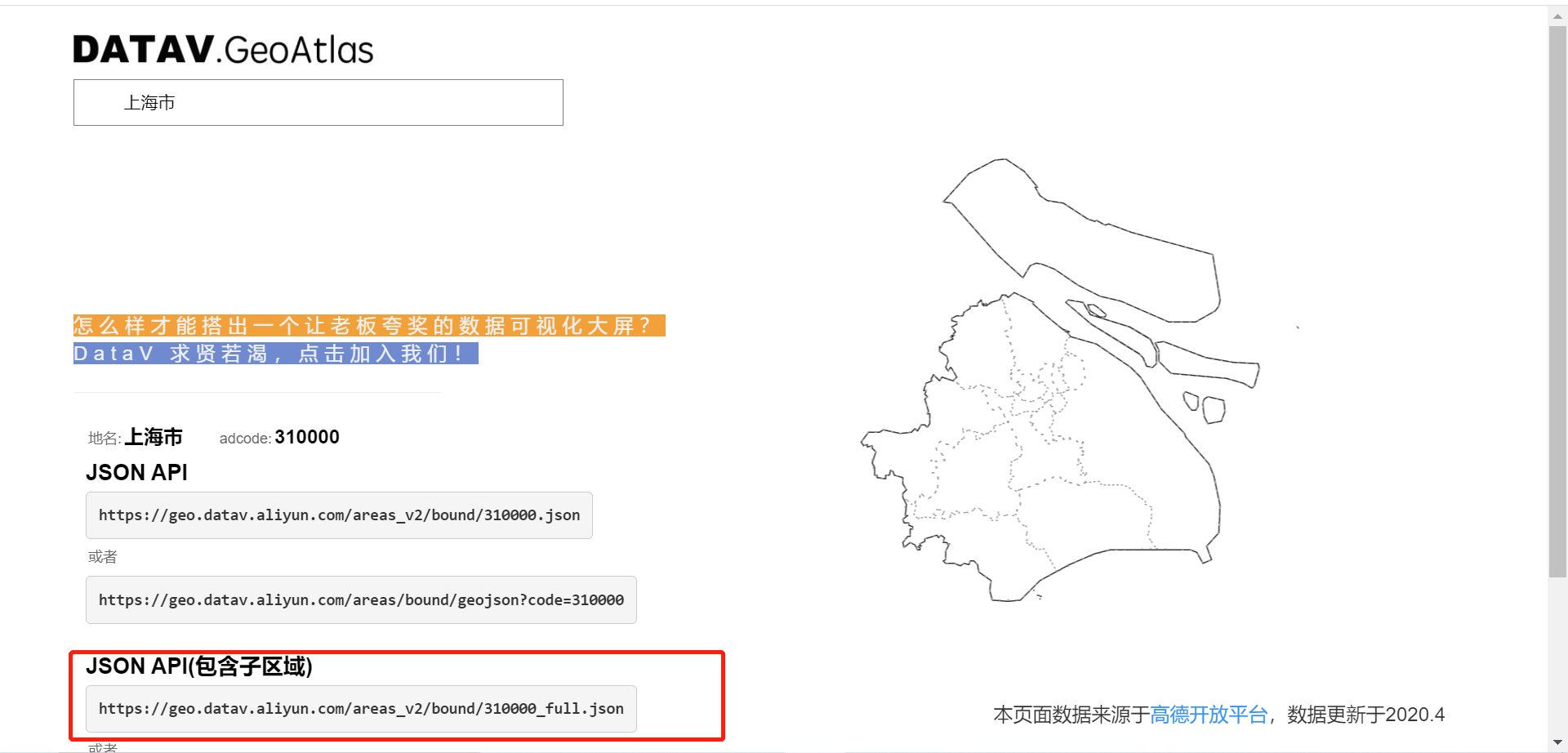Screen dimensions: 1568x753
Task: Click the adcode value 310000
Action: [306, 437]
